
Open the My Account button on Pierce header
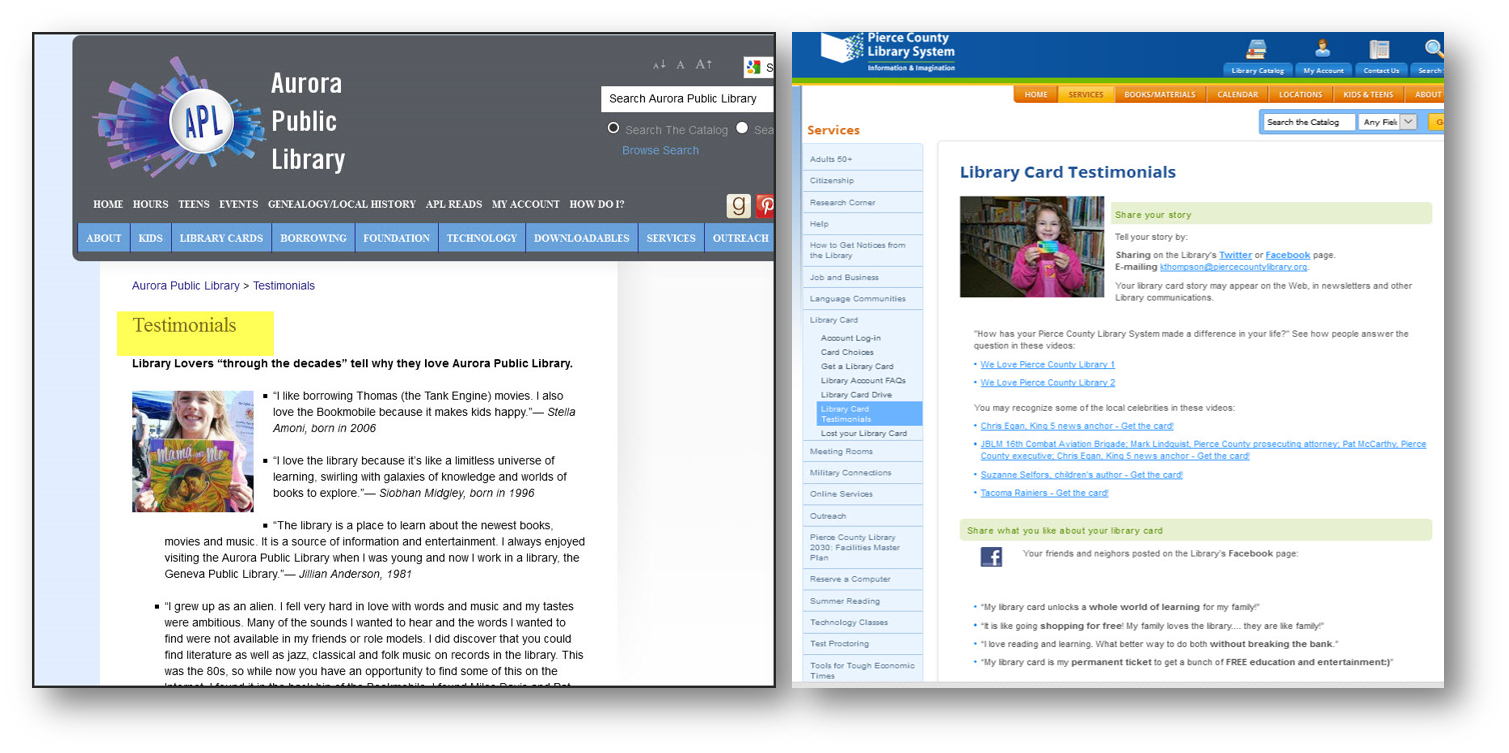pos(1323,70)
